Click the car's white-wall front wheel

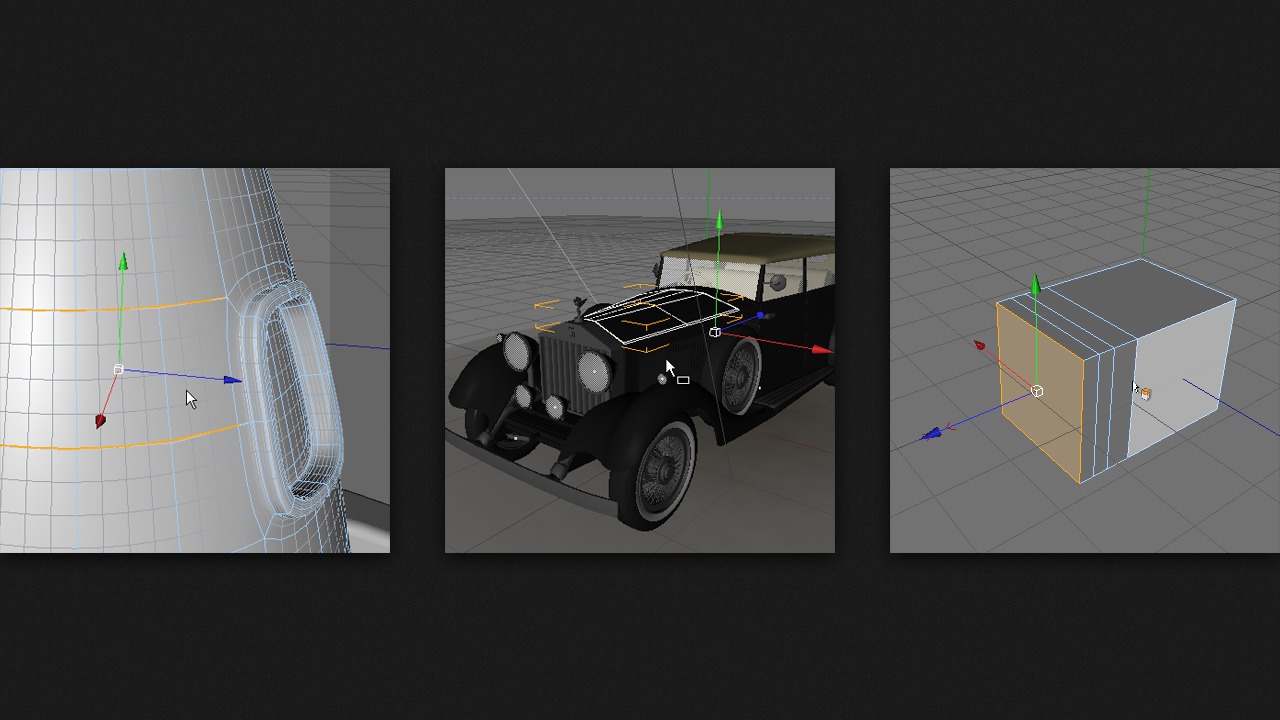tap(658, 470)
